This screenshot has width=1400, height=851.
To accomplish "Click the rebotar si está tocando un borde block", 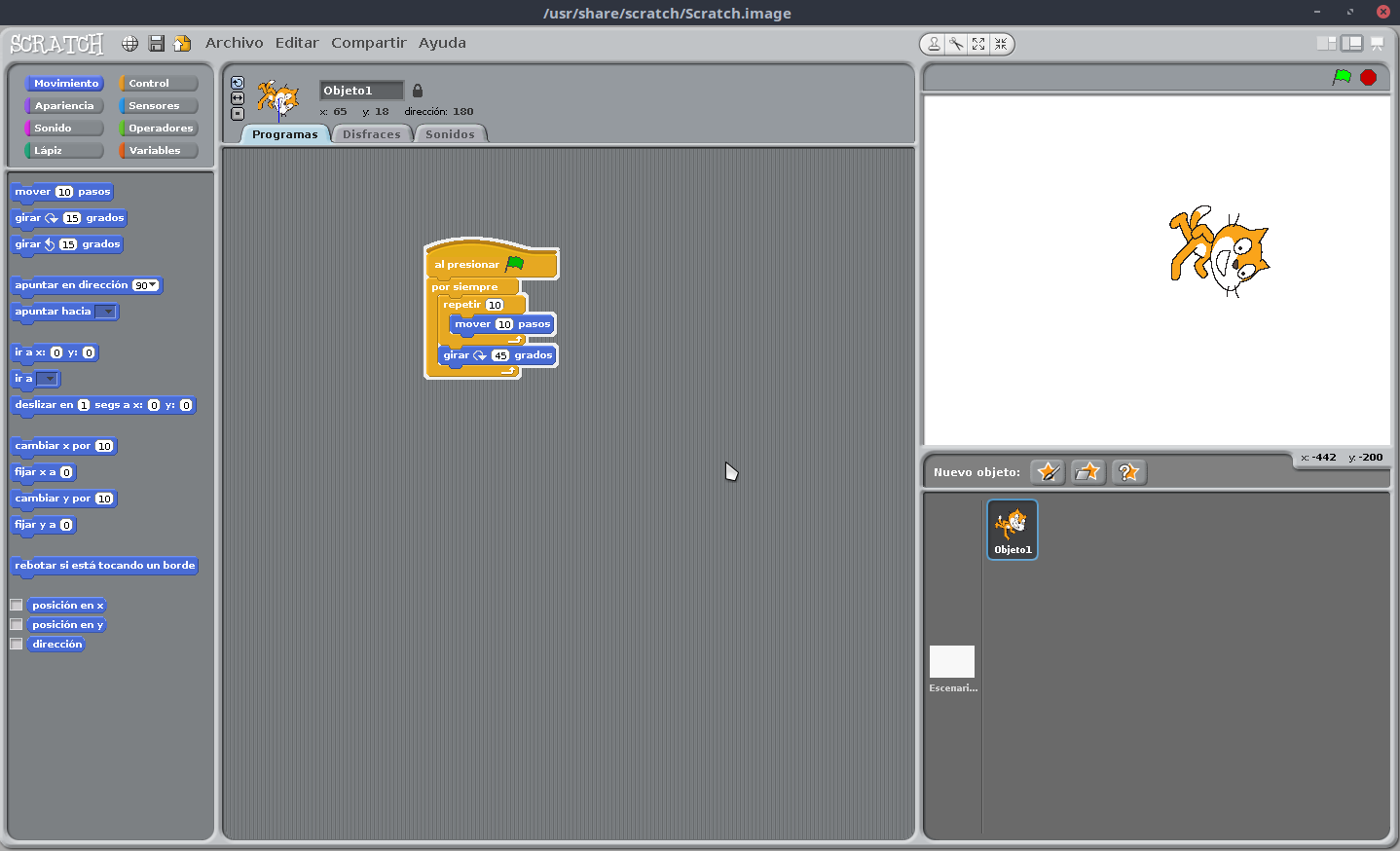I will [104, 566].
